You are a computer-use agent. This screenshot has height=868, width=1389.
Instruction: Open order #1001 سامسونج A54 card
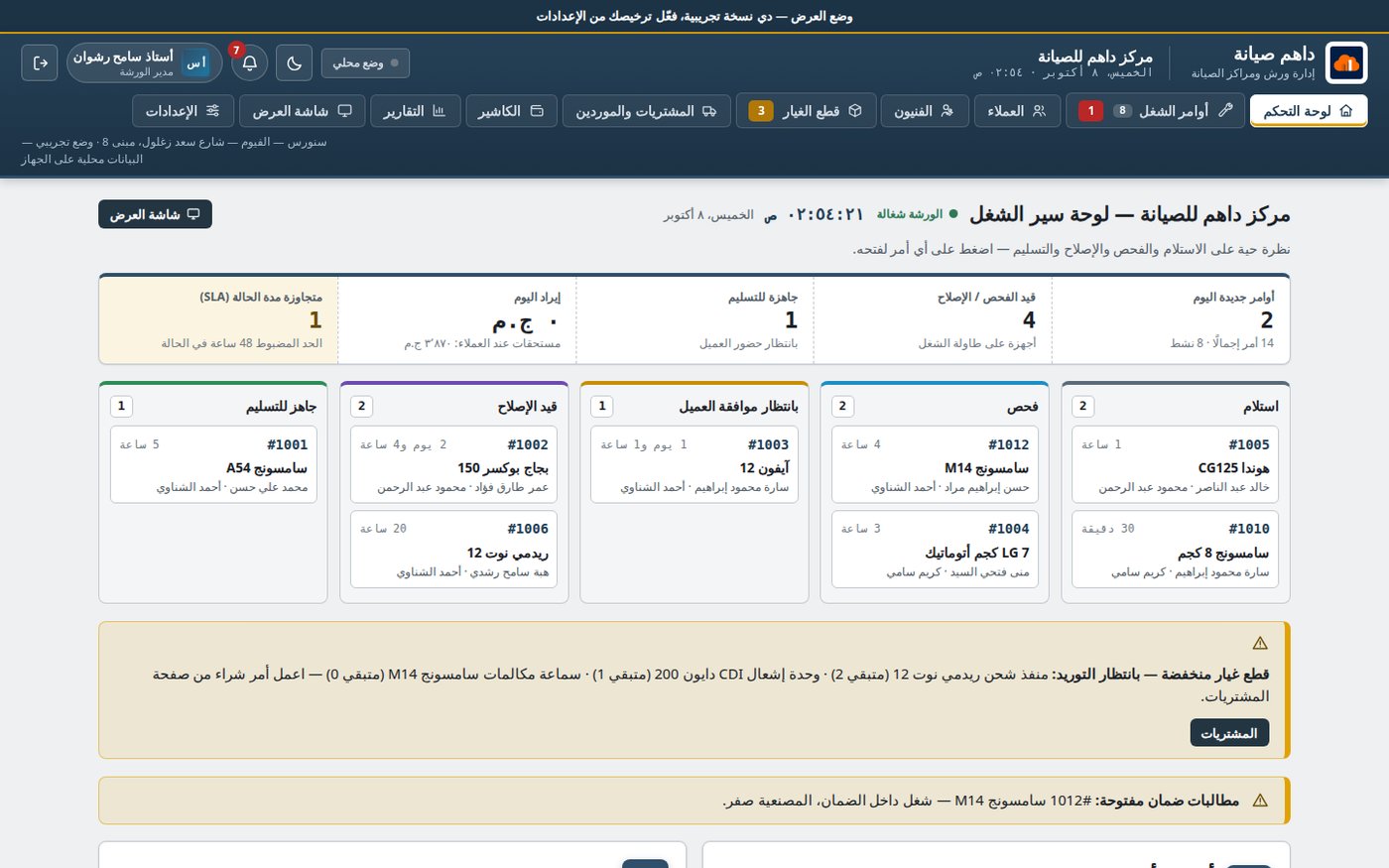pyautogui.click(x=213, y=464)
